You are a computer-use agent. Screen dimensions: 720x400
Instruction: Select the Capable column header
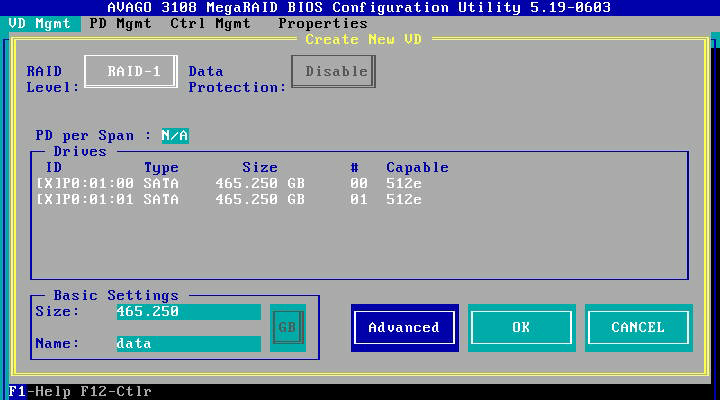coord(417,168)
